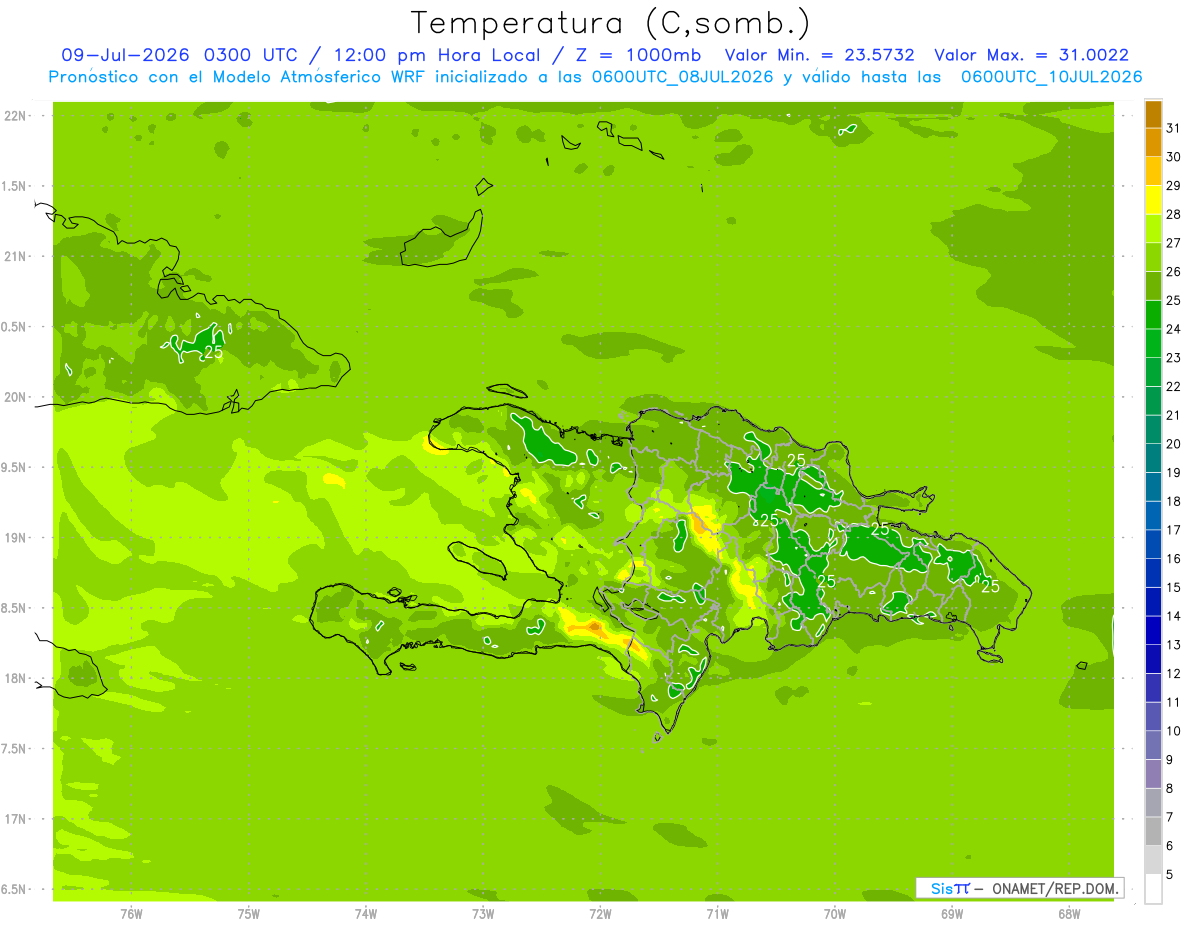Click the orange swatch between legend labels 30 and 31
The height and width of the screenshot is (927, 1200).
tap(1153, 142)
